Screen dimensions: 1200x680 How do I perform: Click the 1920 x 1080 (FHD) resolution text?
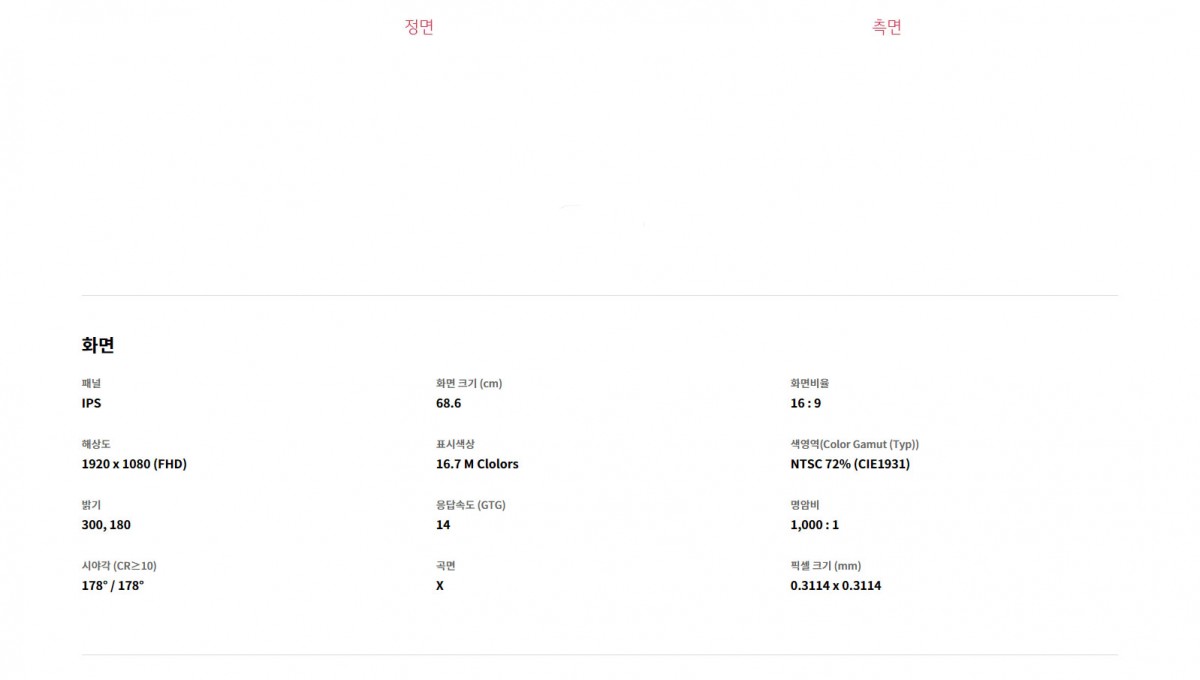(x=134, y=464)
